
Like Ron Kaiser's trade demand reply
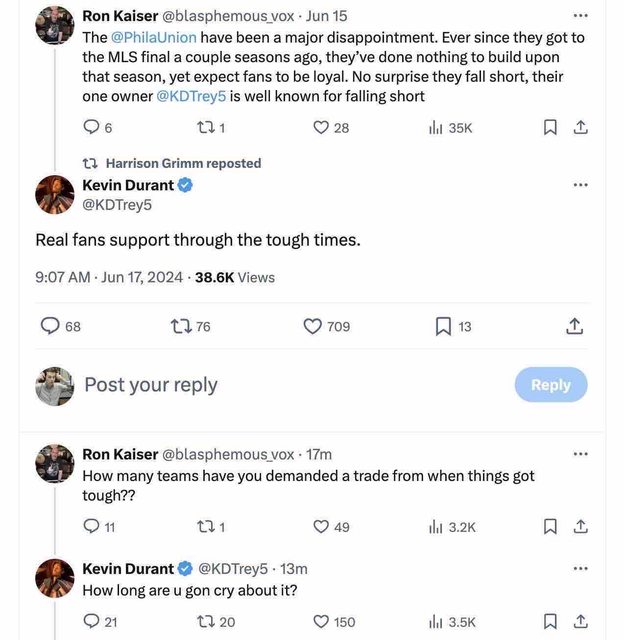point(321,526)
